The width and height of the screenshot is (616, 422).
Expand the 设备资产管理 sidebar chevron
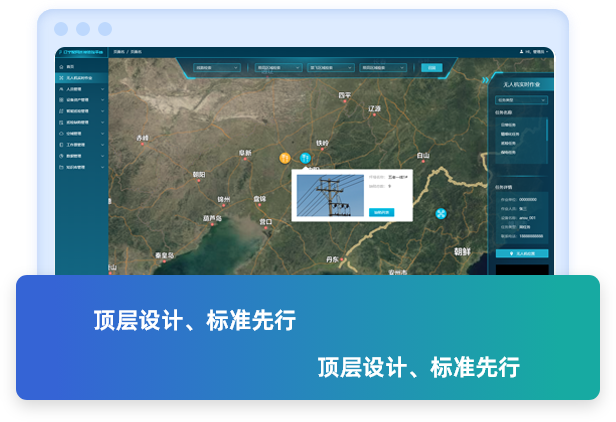tap(102, 100)
